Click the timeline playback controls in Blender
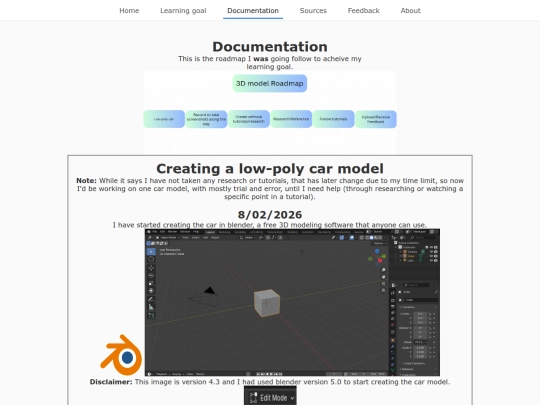The image size is (540, 405). [270, 374]
